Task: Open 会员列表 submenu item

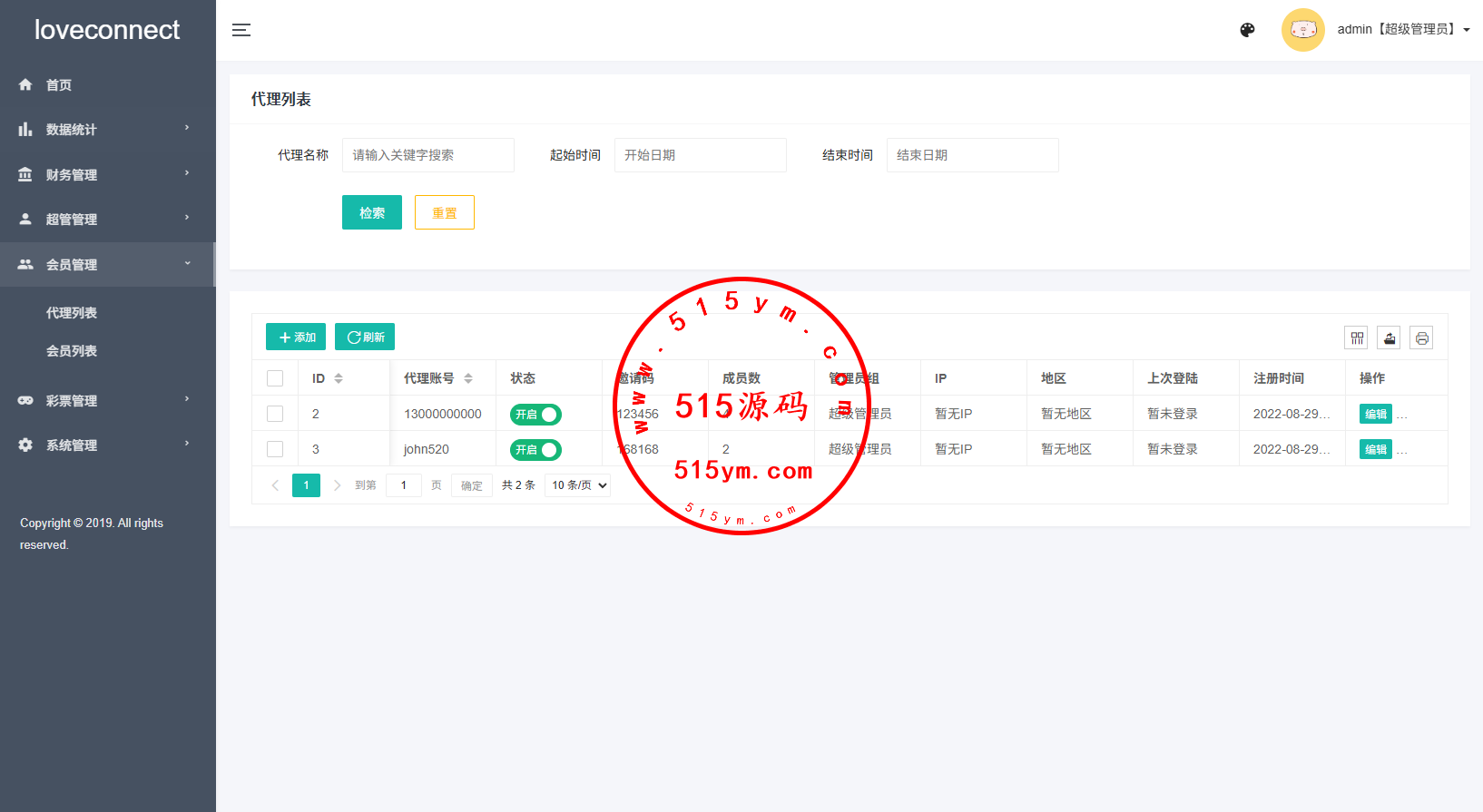Action: (x=72, y=351)
